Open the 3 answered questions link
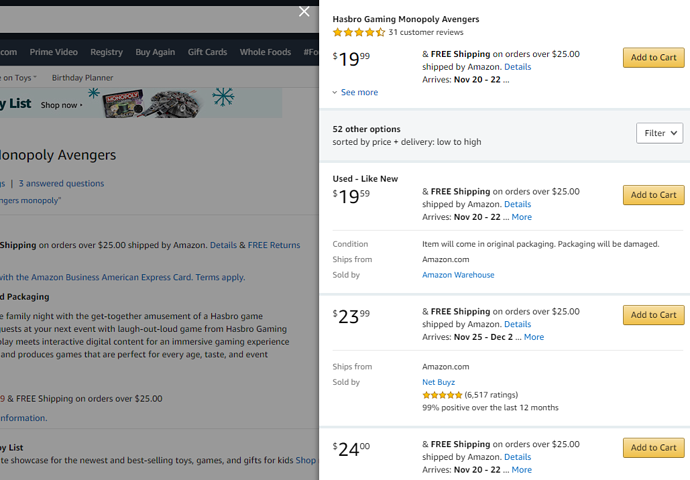The height and width of the screenshot is (480, 690). click(61, 183)
